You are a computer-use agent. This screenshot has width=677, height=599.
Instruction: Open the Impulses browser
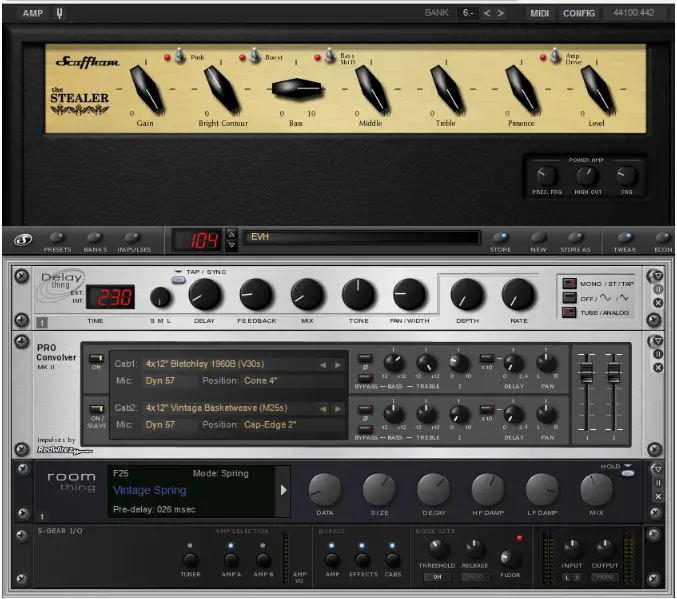pyautogui.click(x=133, y=237)
